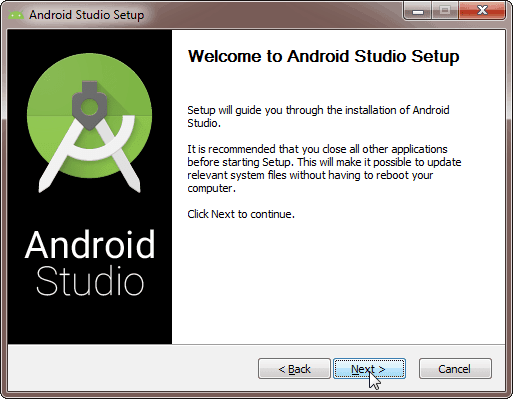Click the disabled maximize window button

[445, 11]
